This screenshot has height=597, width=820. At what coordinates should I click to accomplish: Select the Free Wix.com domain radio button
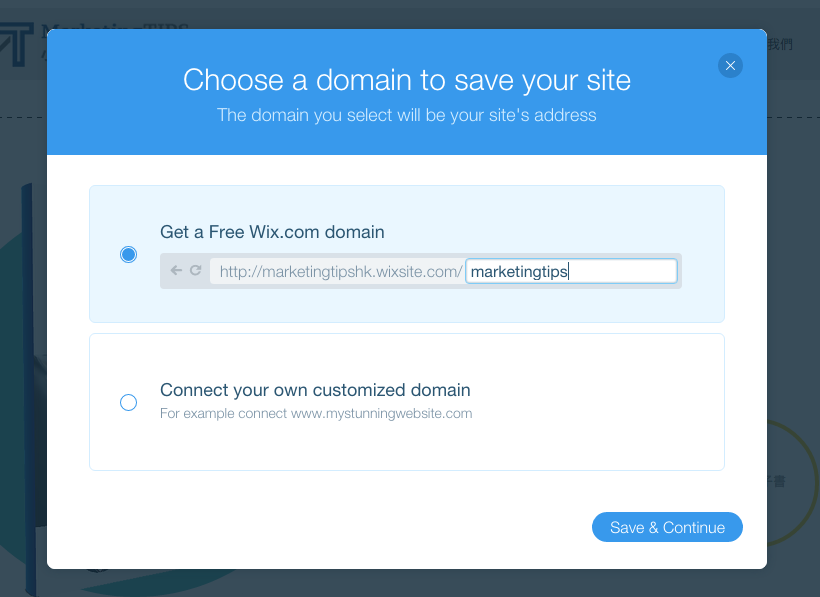(x=128, y=255)
